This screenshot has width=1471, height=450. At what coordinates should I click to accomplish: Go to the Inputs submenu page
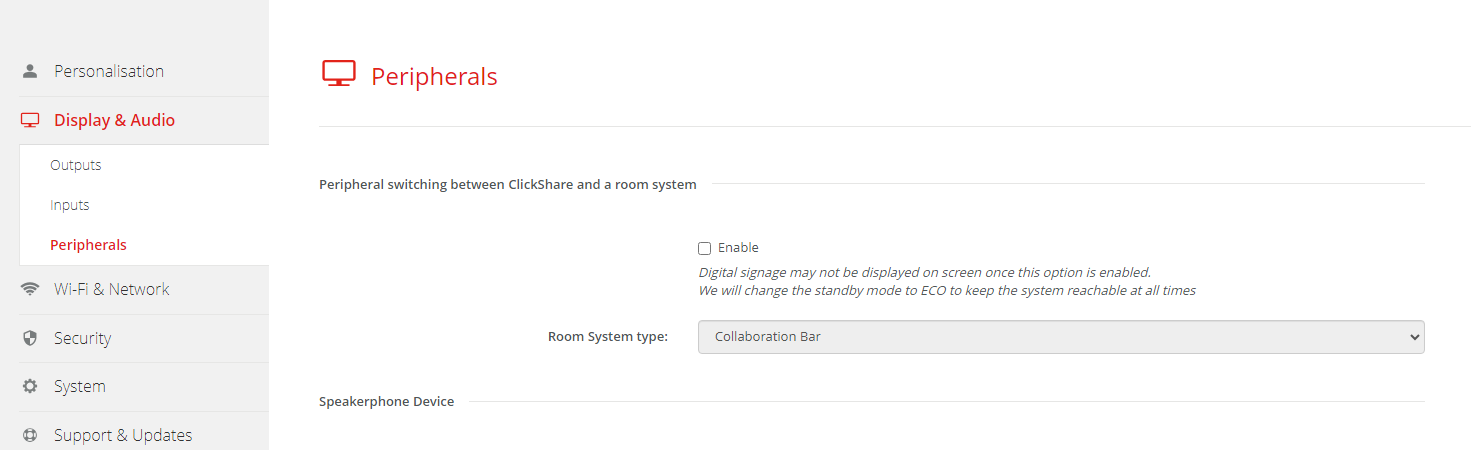pos(70,205)
